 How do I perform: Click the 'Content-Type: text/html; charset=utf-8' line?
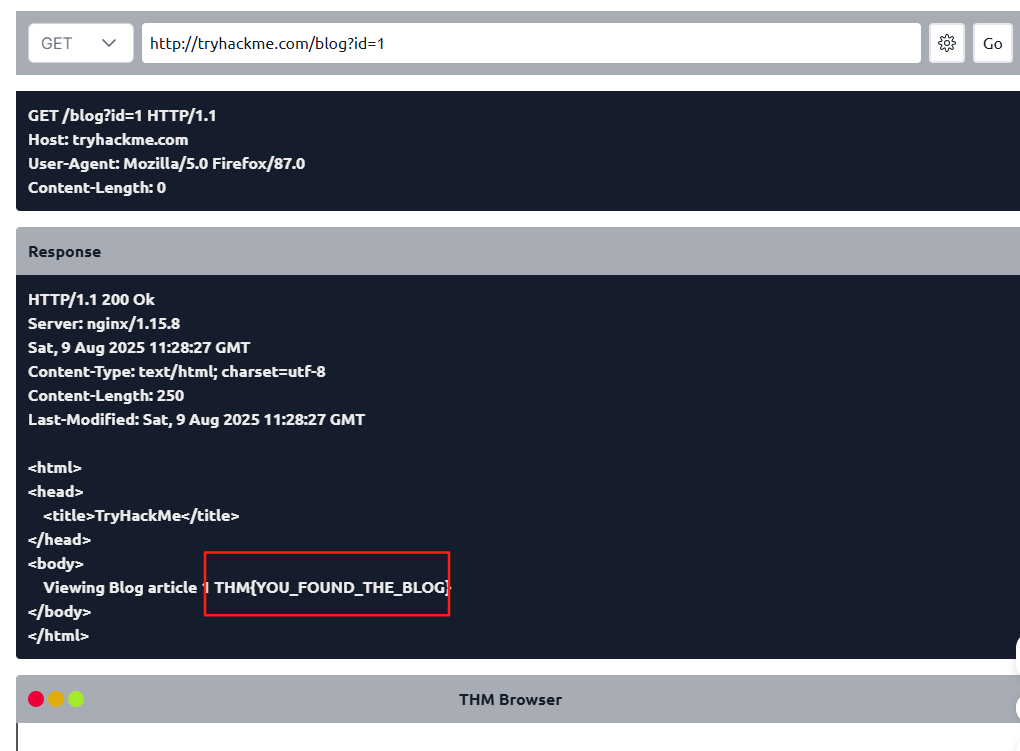[177, 372]
